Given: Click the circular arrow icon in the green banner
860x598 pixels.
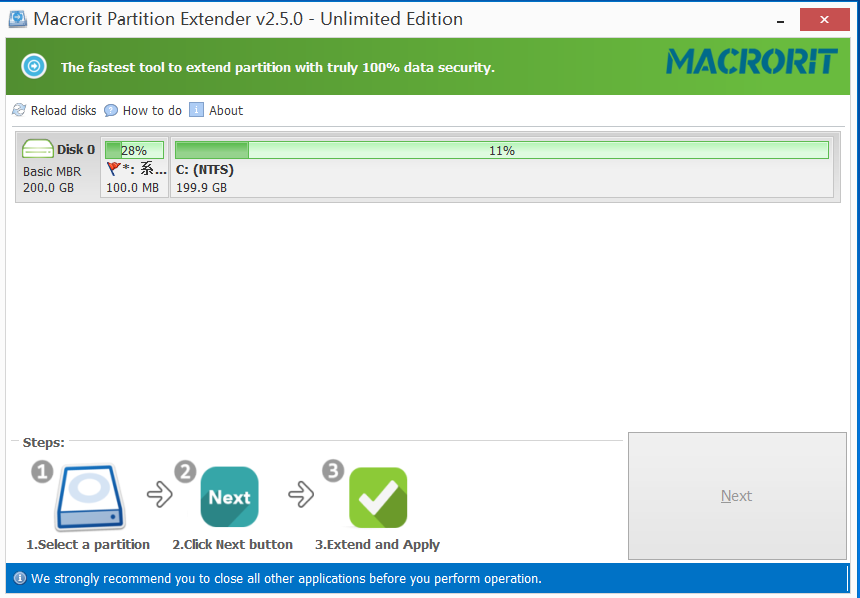Looking at the screenshot, I should point(34,67).
